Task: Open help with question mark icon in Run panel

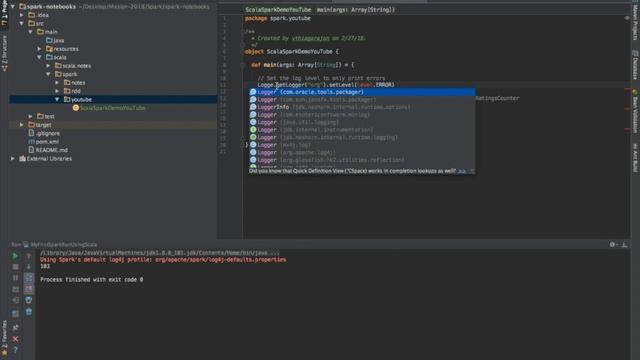Action: point(15,350)
